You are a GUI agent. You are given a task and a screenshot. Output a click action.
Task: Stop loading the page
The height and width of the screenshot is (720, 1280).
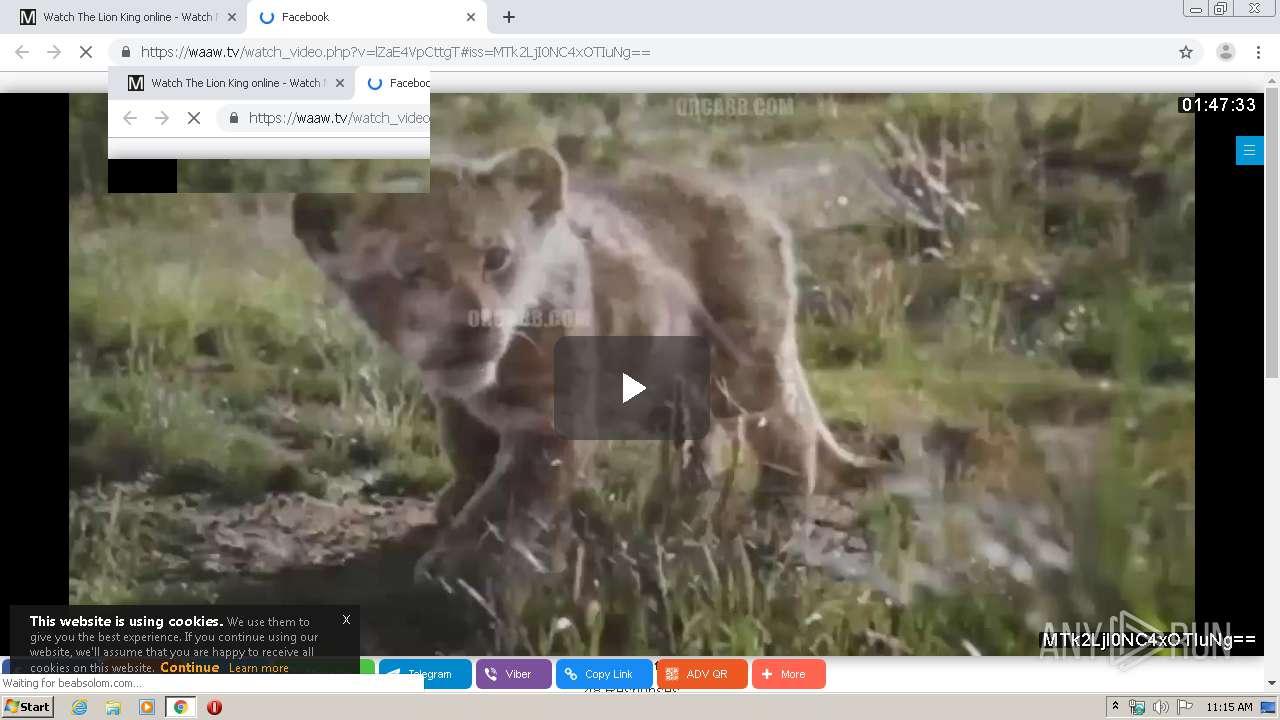86,52
